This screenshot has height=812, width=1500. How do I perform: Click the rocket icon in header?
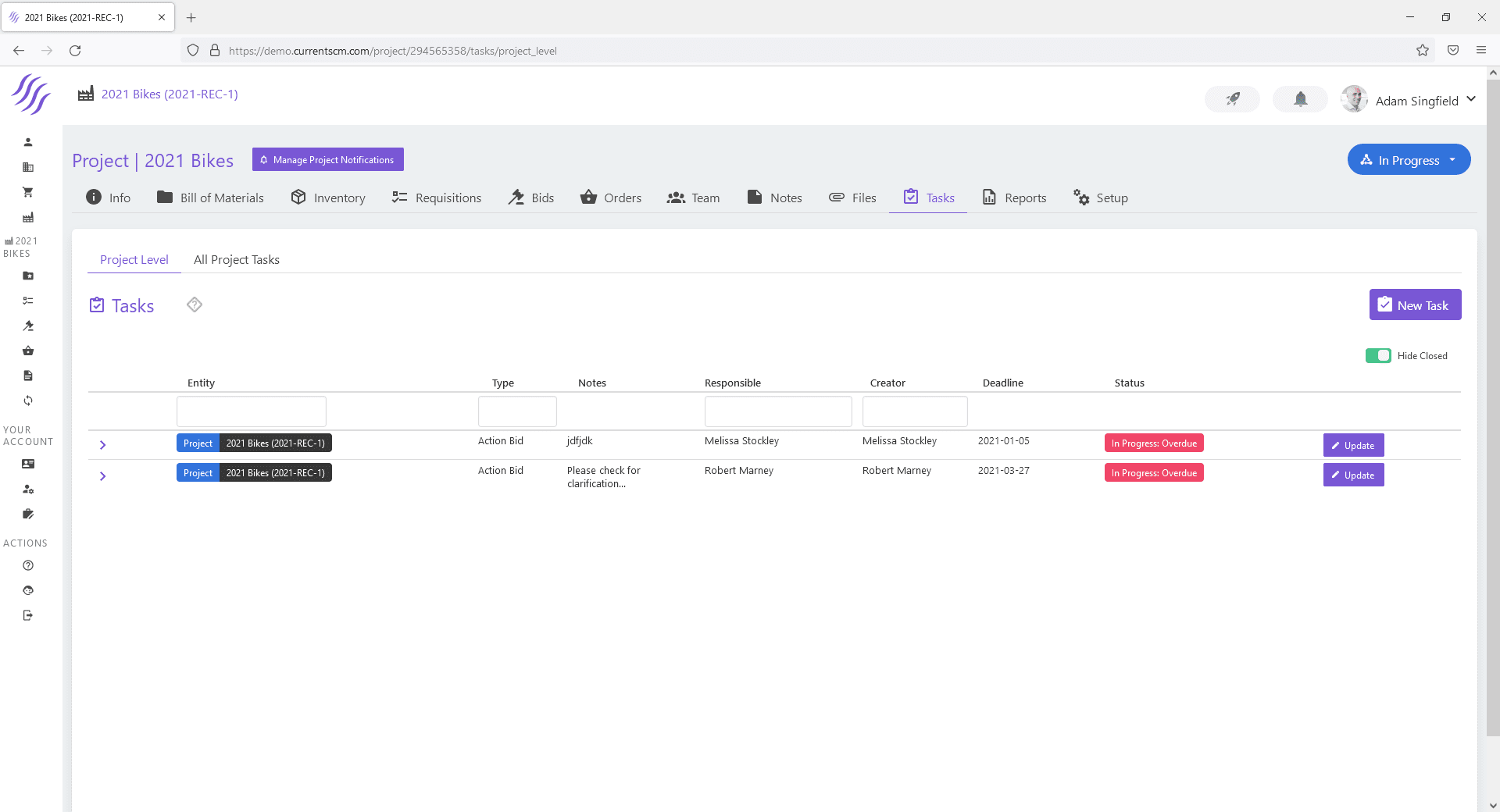[1232, 99]
